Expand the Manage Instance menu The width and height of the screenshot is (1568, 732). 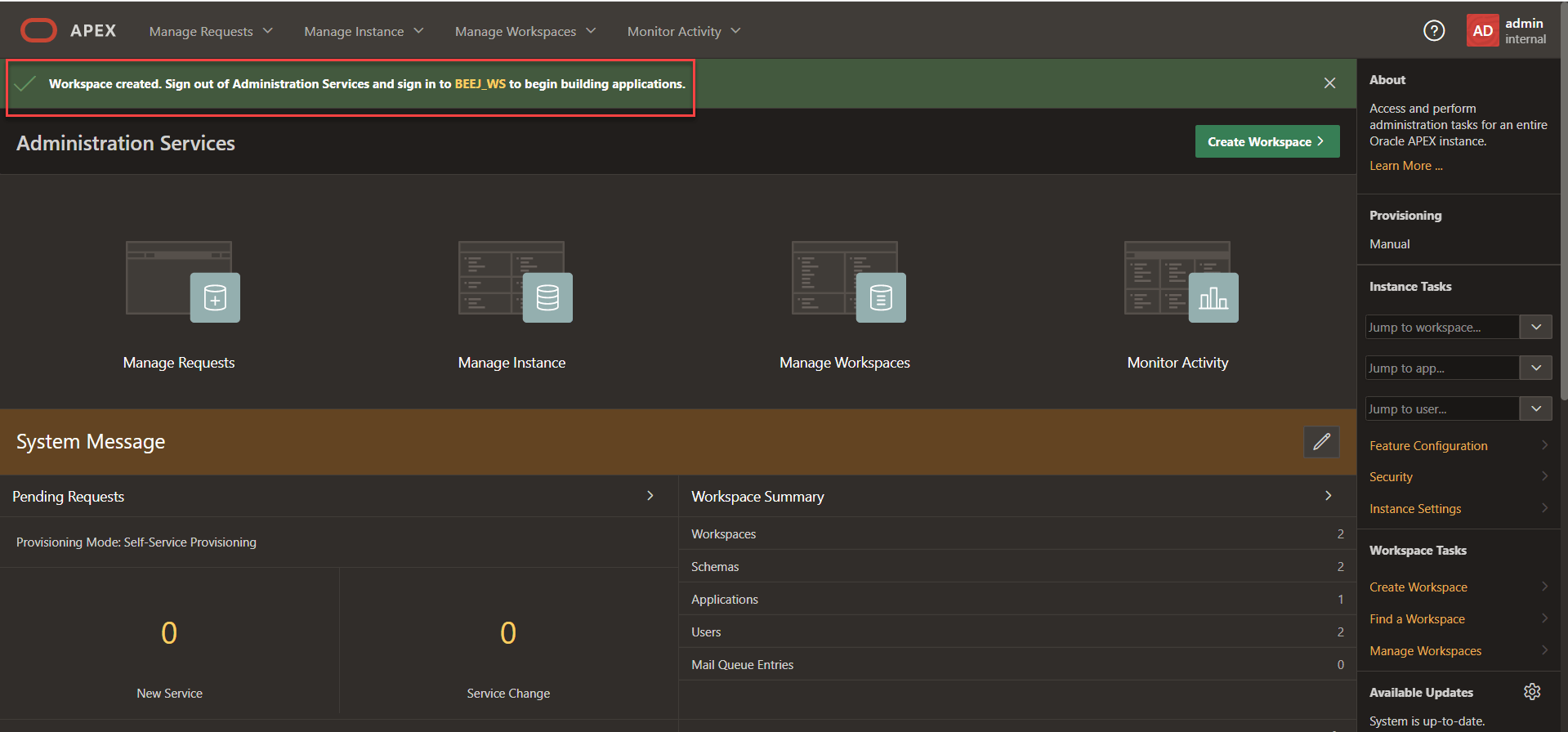pos(364,31)
